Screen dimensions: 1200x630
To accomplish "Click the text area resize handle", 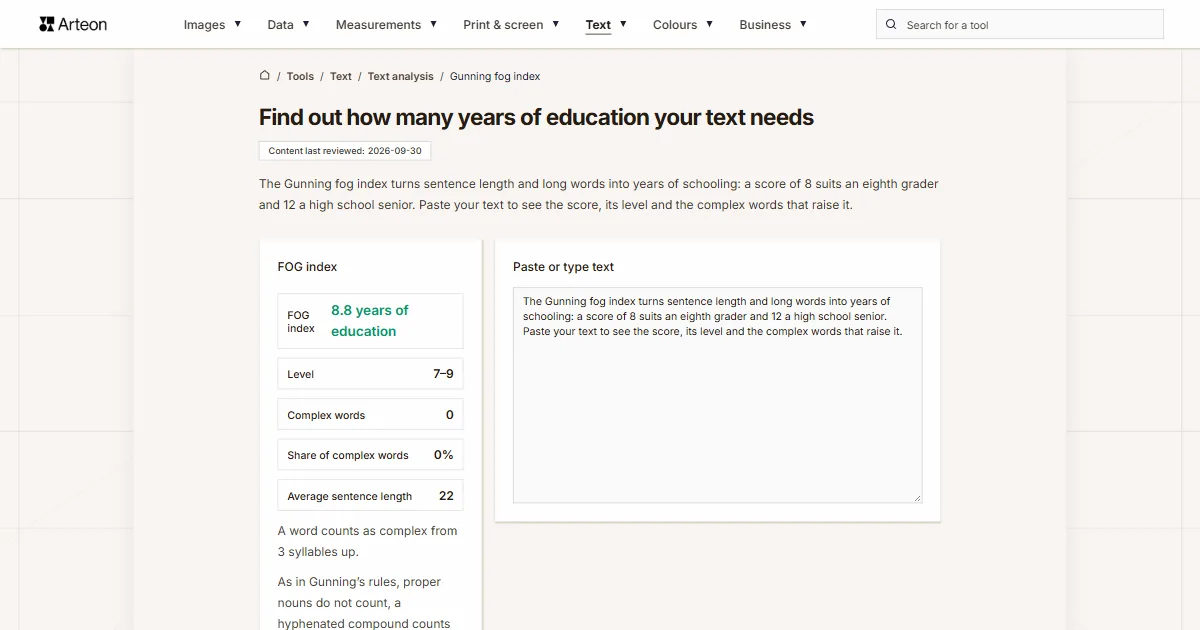I will pos(916,497).
